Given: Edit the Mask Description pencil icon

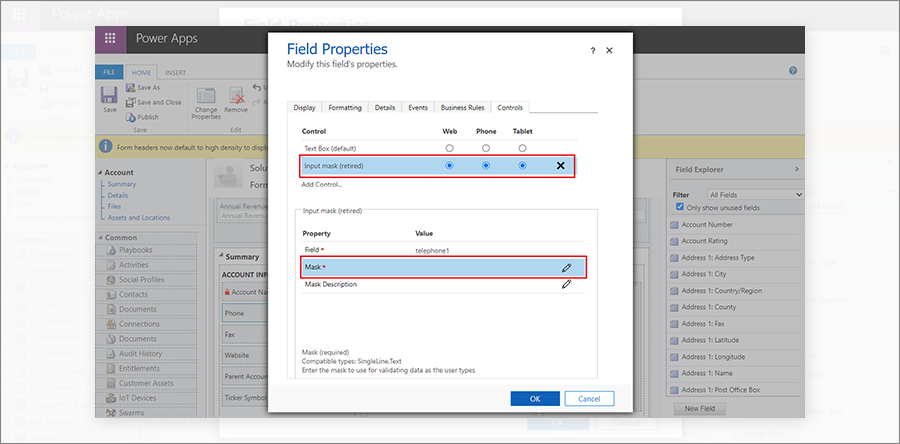Looking at the screenshot, I should [566, 284].
